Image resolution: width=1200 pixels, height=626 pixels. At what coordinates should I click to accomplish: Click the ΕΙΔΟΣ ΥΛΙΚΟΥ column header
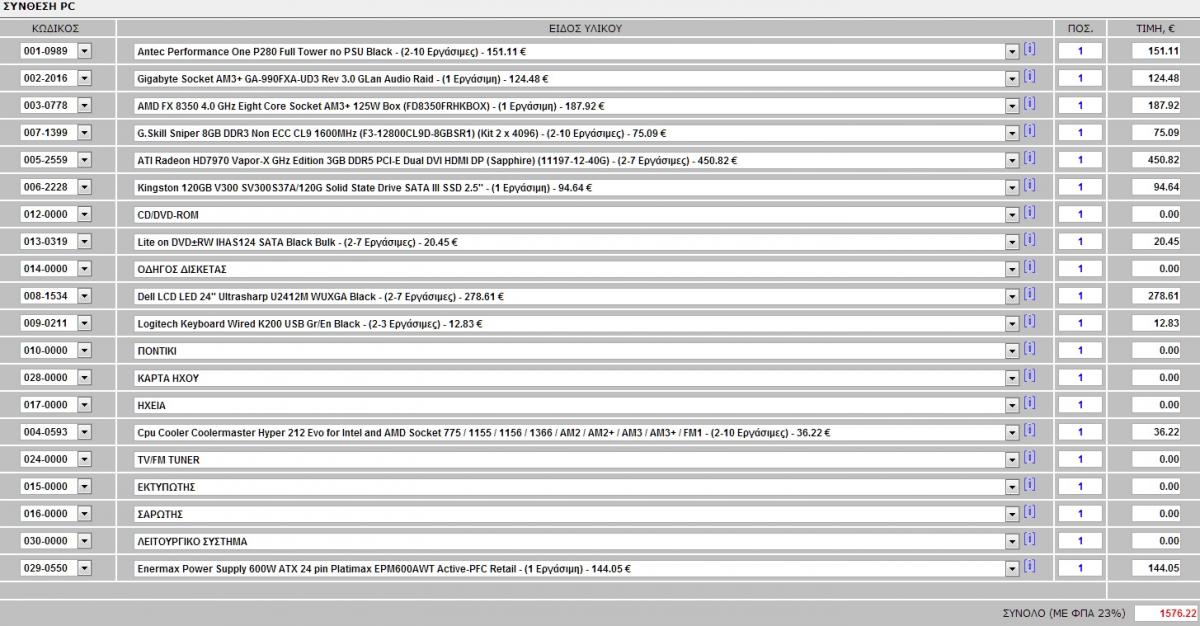(x=585, y=28)
